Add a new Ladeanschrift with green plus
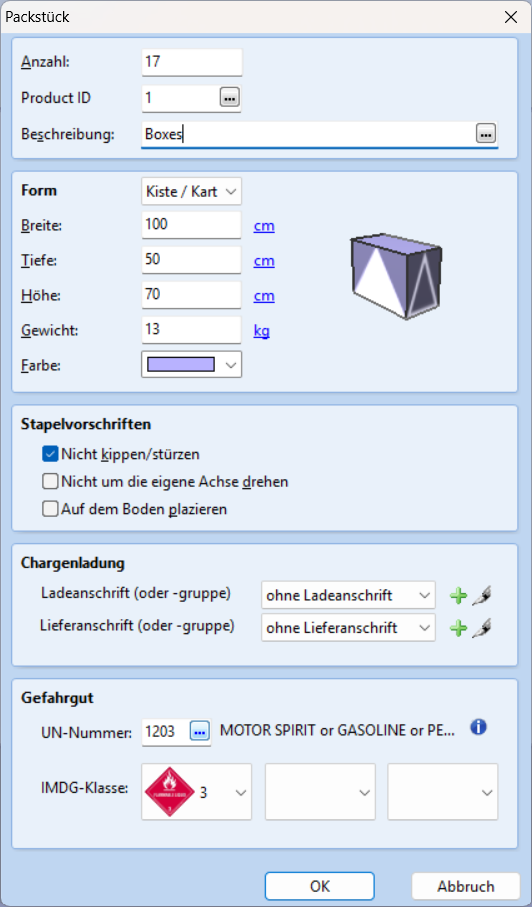532x907 pixels. [459, 595]
